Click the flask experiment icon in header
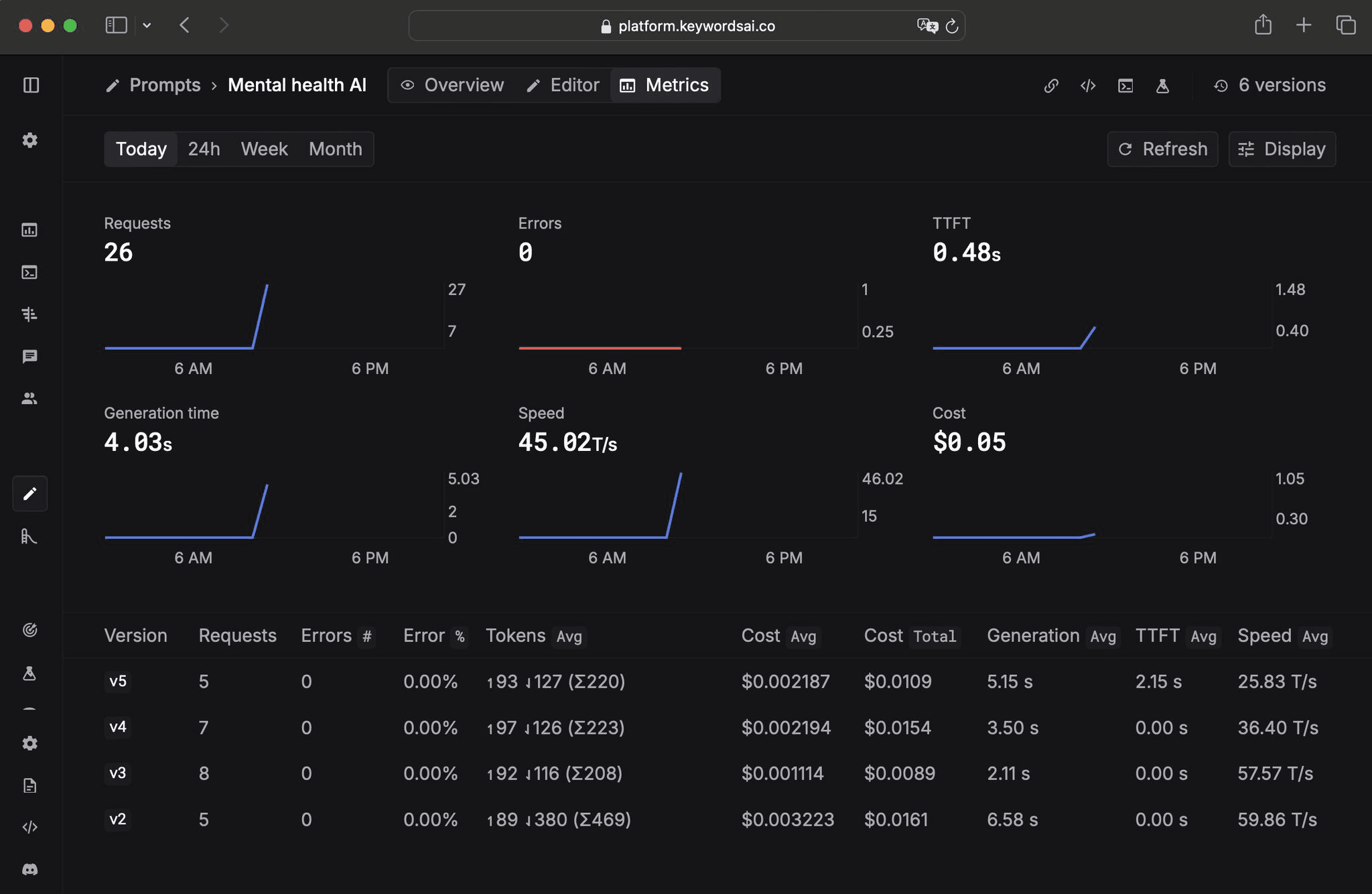This screenshot has height=894, width=1372. [x=1162, y=86]
